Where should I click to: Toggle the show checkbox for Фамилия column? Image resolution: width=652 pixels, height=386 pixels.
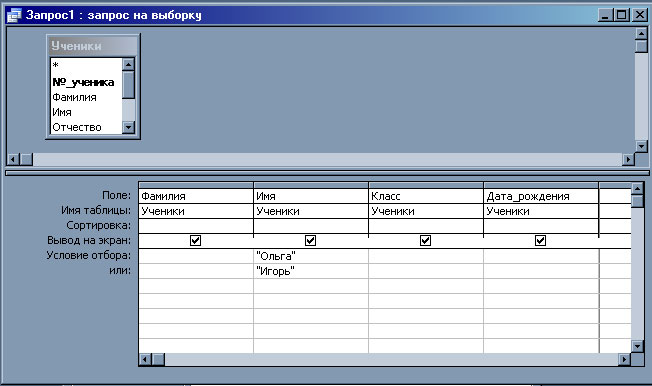(195, 240)
